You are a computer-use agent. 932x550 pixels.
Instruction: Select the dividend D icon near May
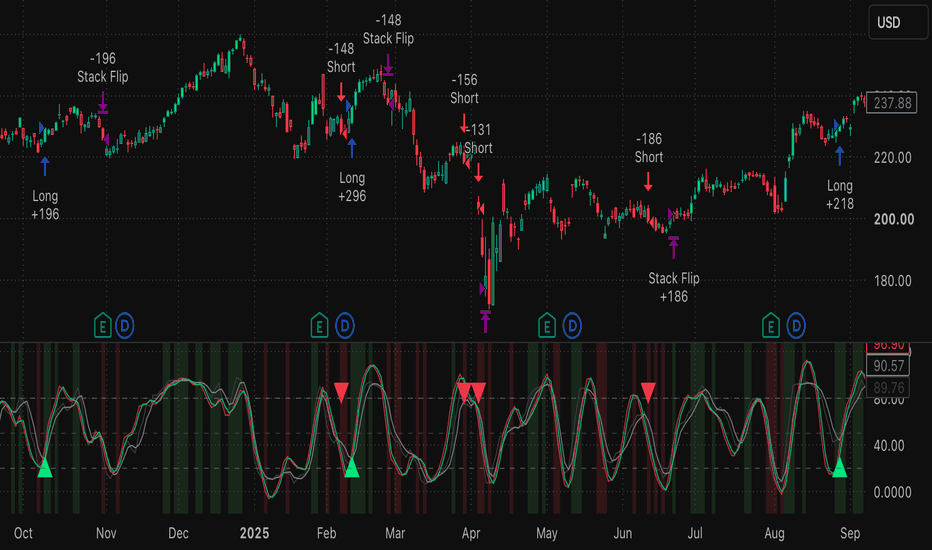click(x=572, y=326)
